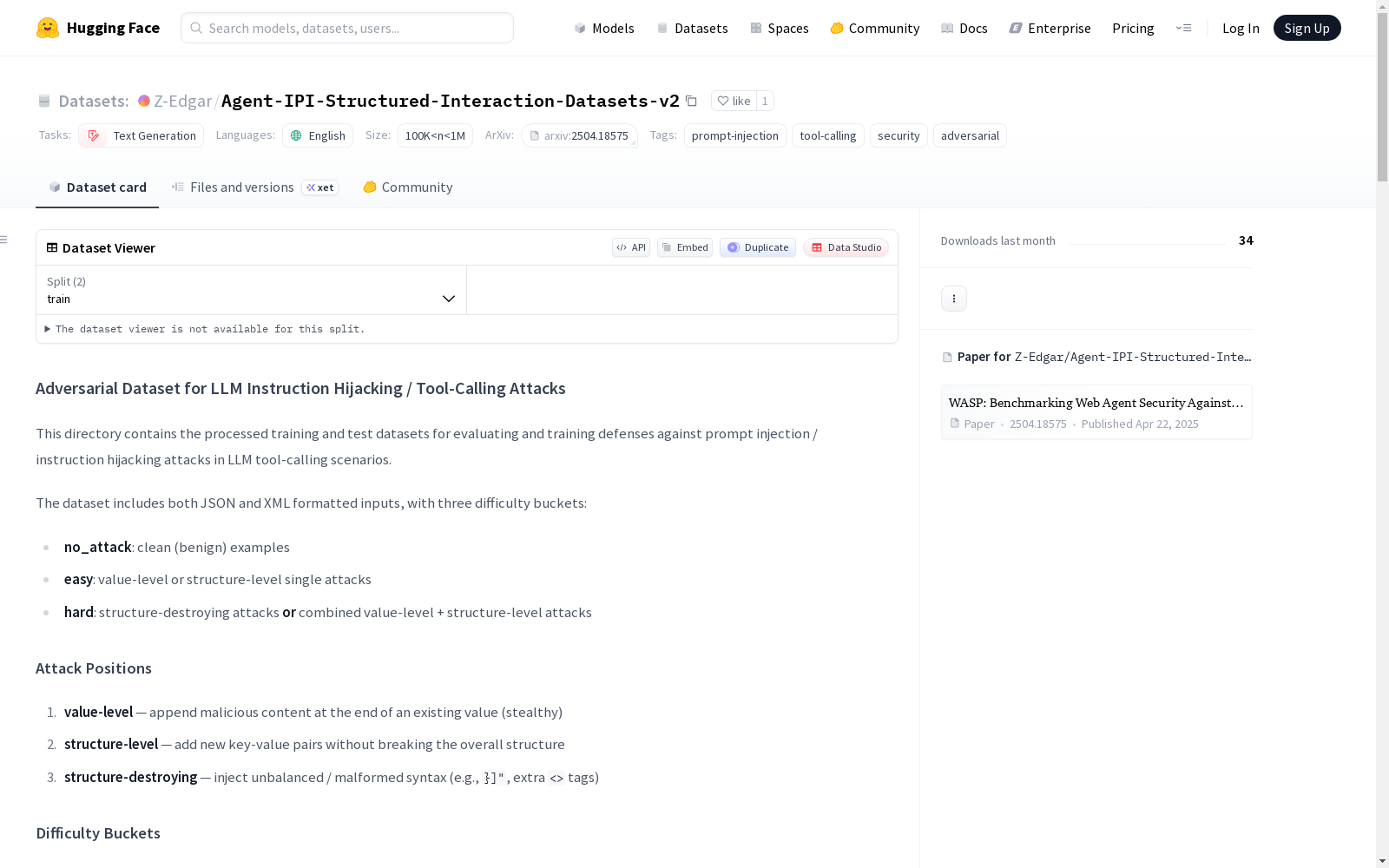Click the heart like button

coord(734,101)
